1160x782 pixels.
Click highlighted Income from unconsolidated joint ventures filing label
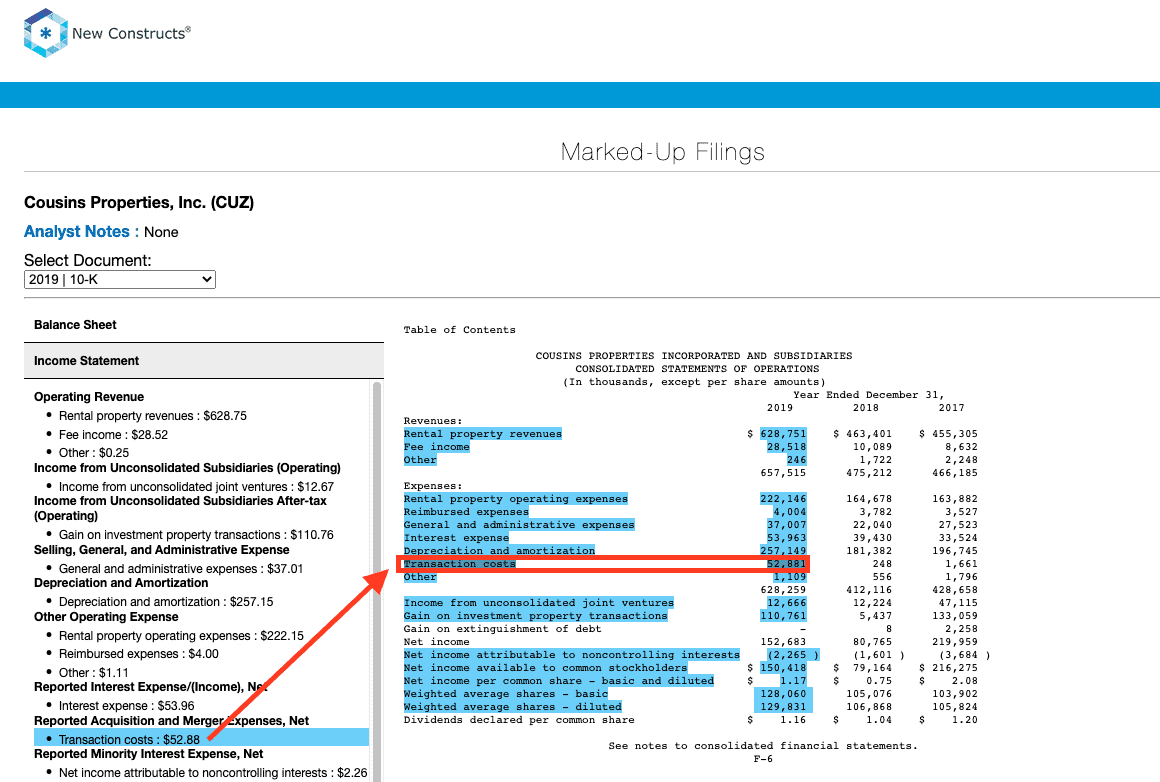pyautogui.click(x=539, y=603)
